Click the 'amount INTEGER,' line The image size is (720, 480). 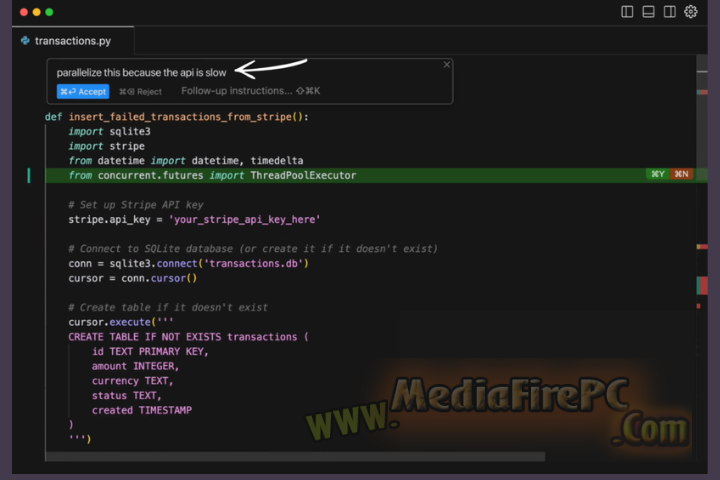click(135, 367)
